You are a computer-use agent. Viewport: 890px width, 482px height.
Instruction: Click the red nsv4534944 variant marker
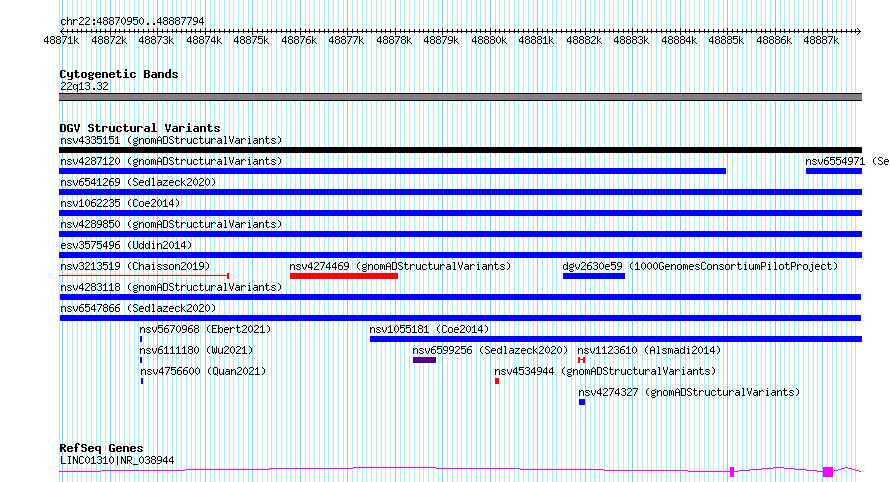[x=497, y=381]
